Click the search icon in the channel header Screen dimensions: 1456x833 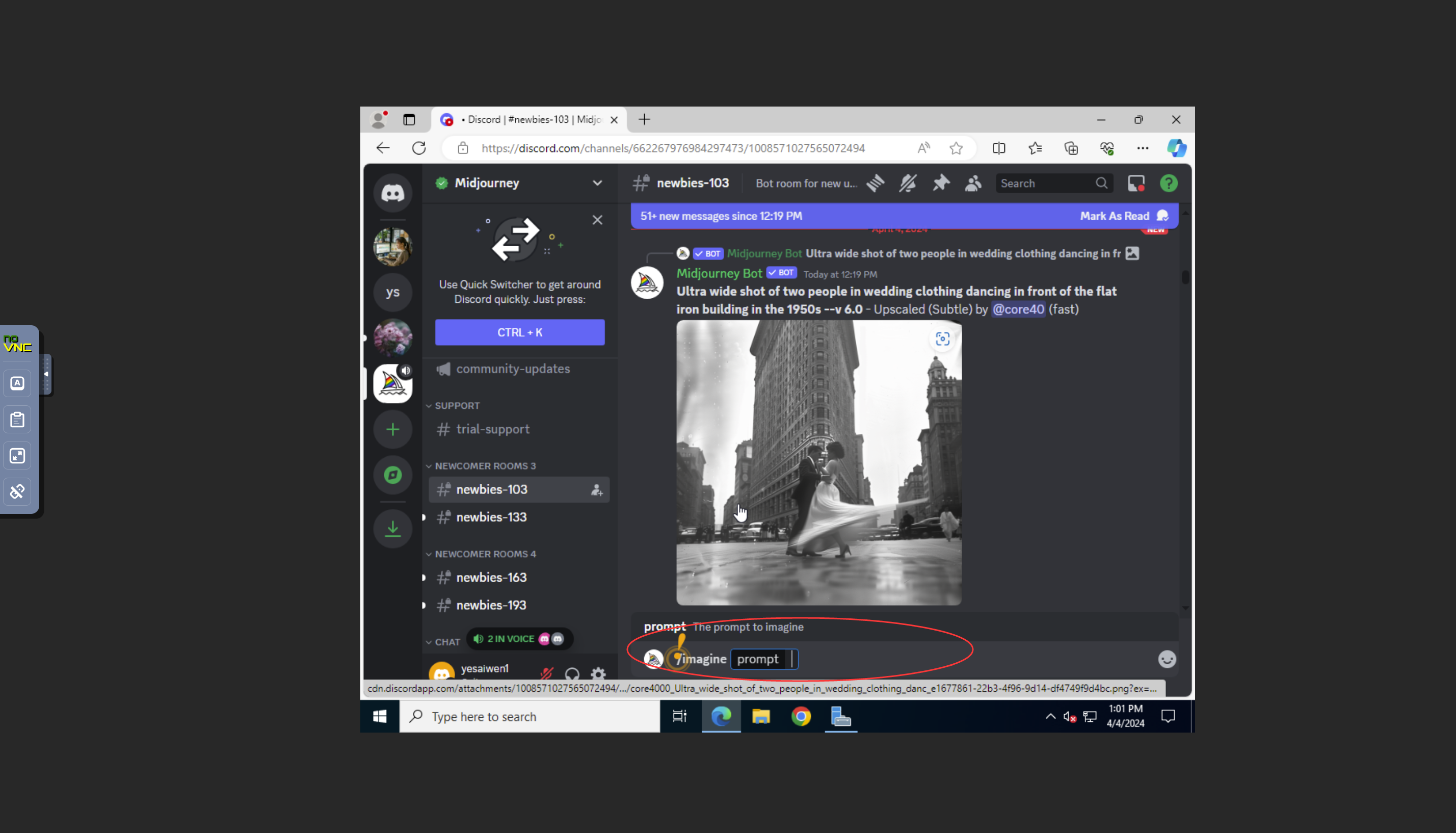[1101, 183]
